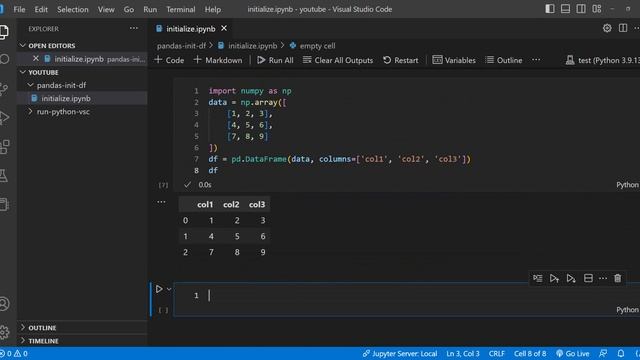Click Ln 3, Col 3 status item
The image size is (640, 360).
pos(463,353)
